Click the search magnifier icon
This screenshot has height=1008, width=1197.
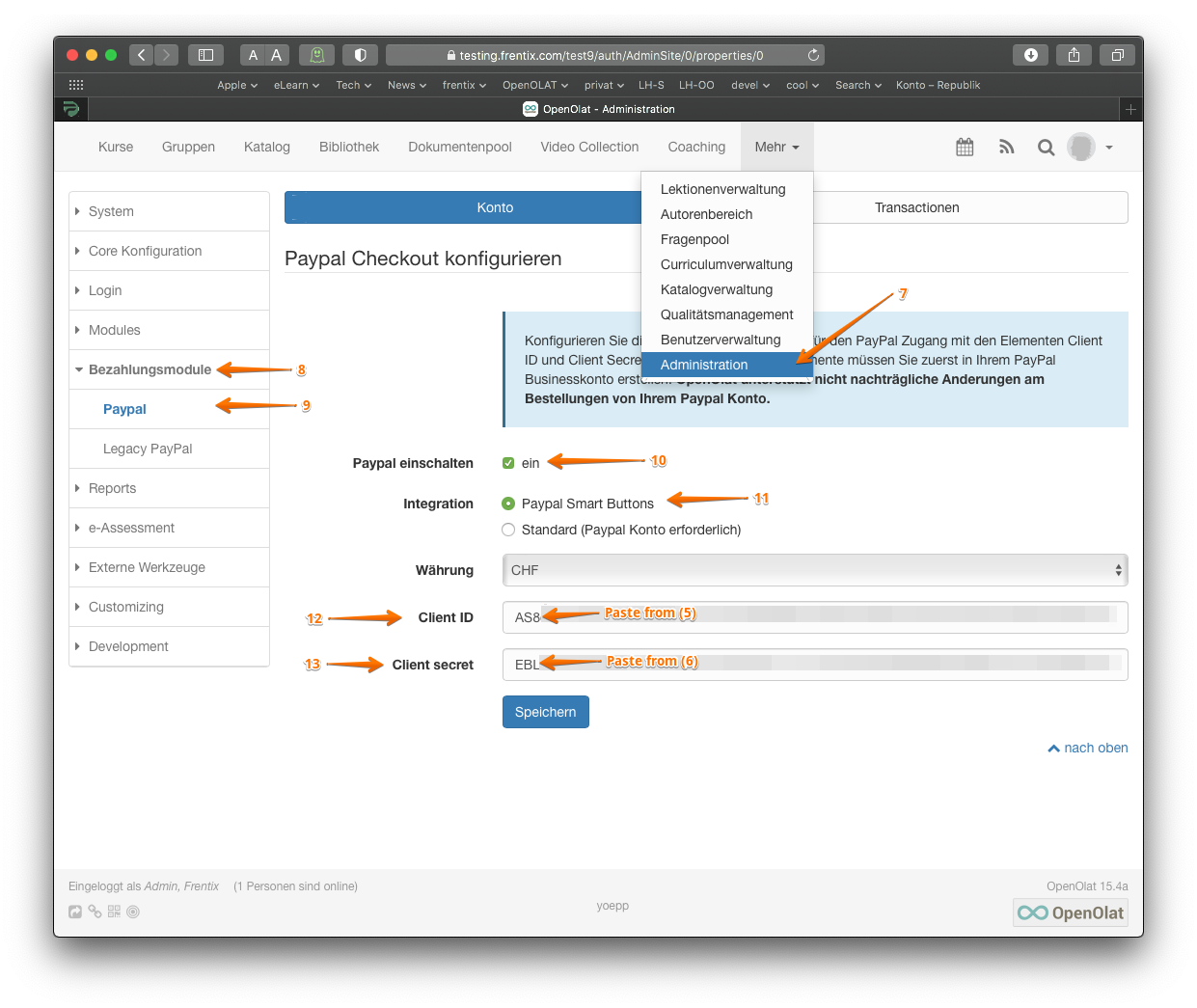point(1046,148)
